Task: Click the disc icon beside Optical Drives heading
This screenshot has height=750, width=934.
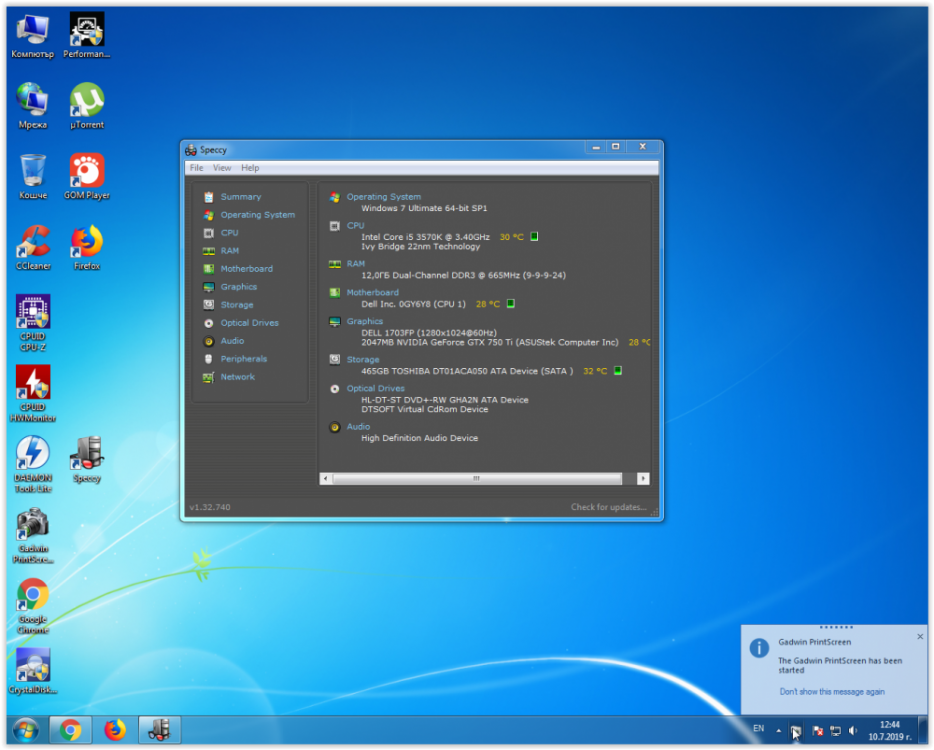Action: [335, 389]
